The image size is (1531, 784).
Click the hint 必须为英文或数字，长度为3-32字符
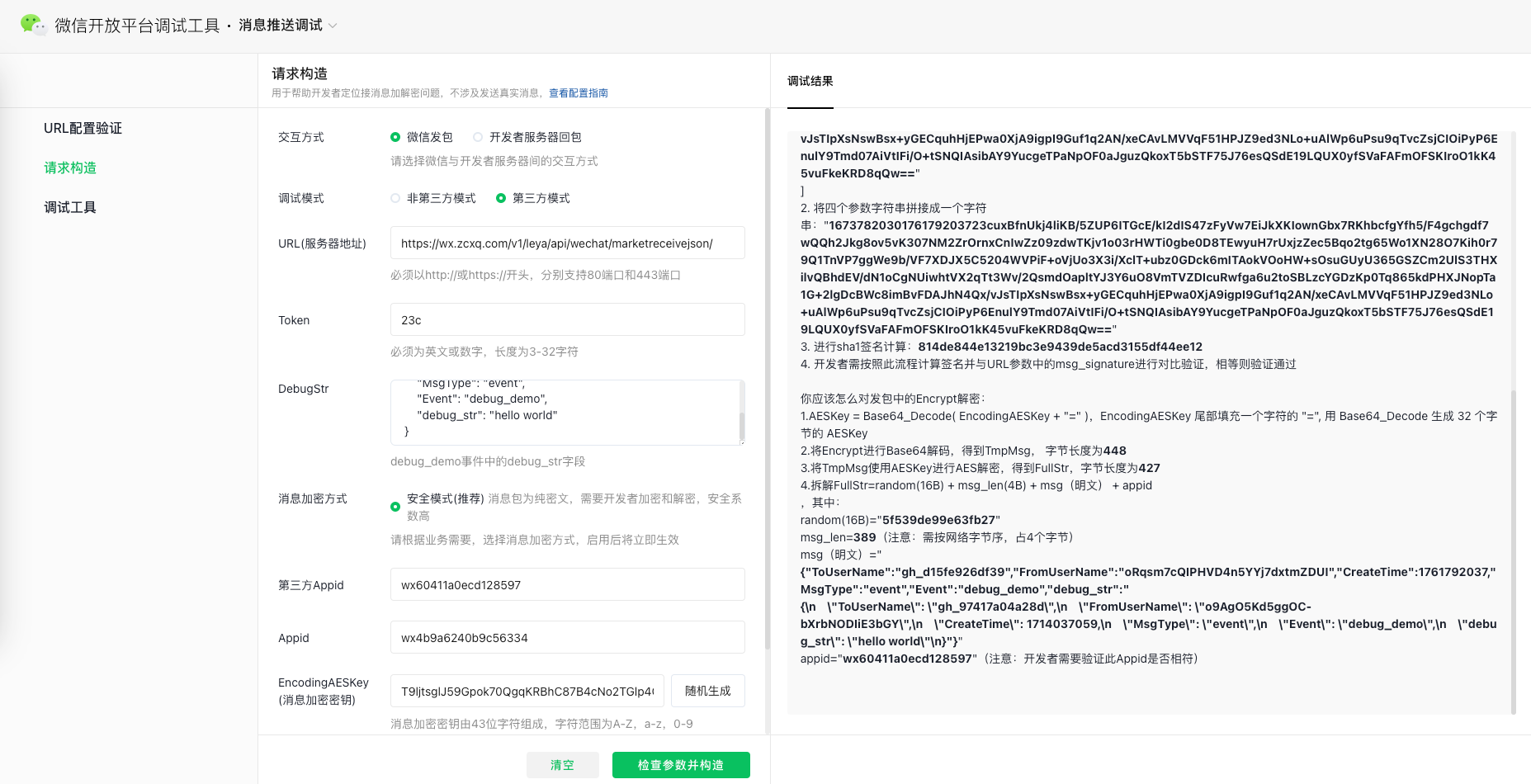[484, 352]
